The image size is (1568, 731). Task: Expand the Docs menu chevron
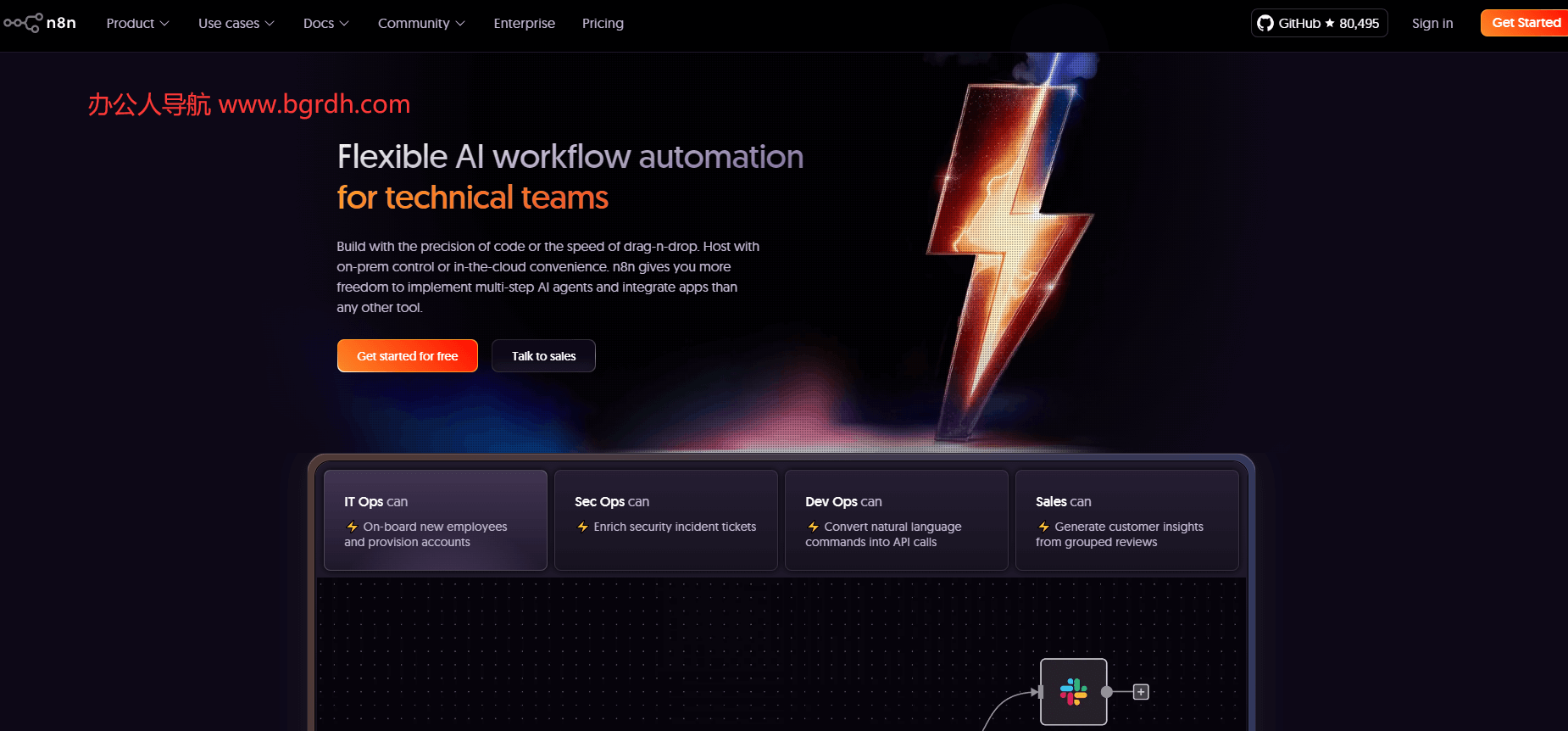click(x=344, y=23)
